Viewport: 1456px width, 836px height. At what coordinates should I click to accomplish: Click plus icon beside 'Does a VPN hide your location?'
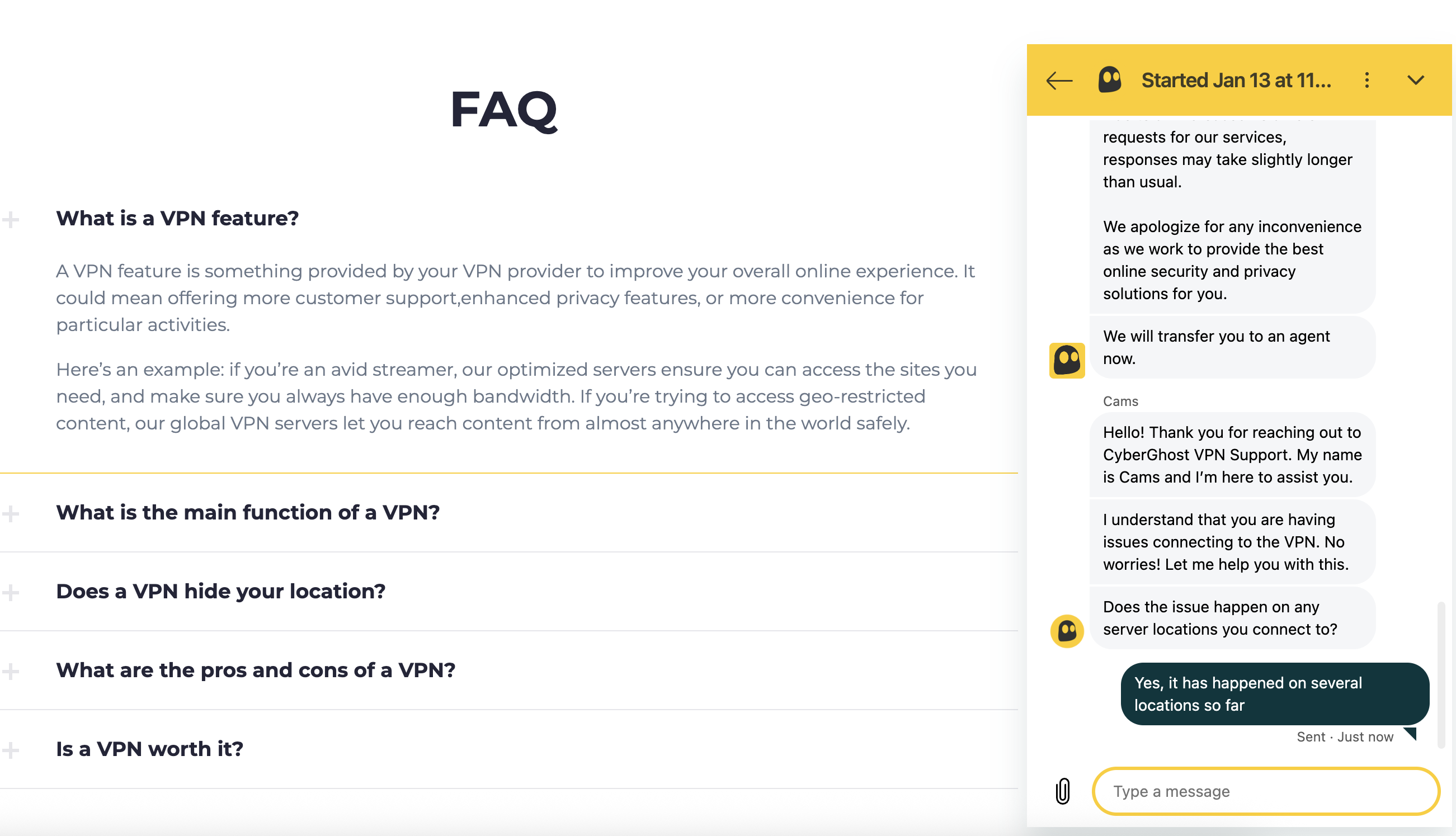point(10,592)
